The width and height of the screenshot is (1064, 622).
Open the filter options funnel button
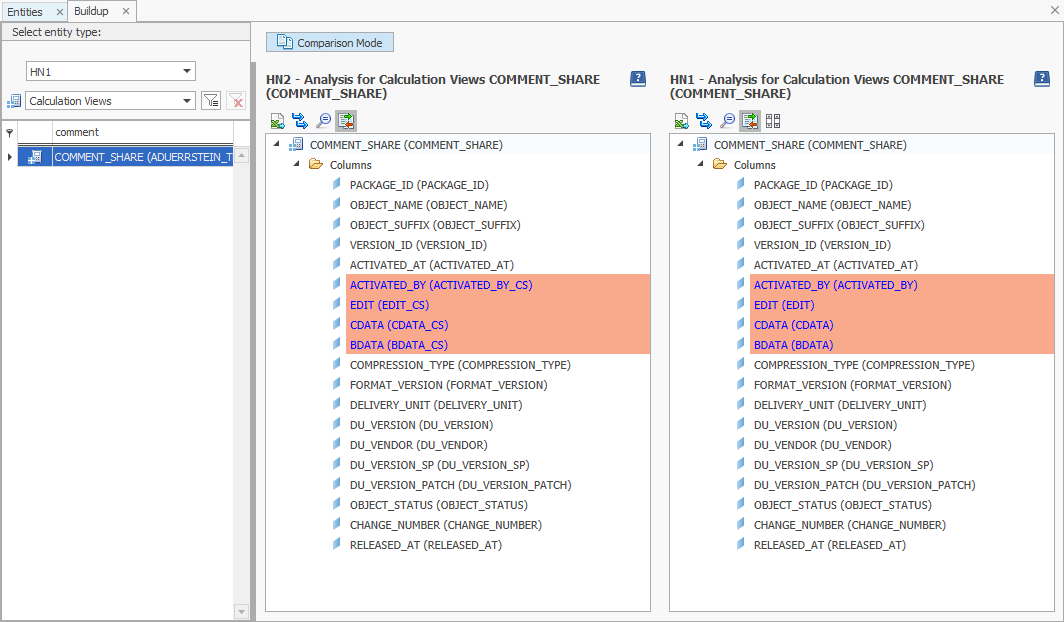pyautogui.click(x=211, y=101)
